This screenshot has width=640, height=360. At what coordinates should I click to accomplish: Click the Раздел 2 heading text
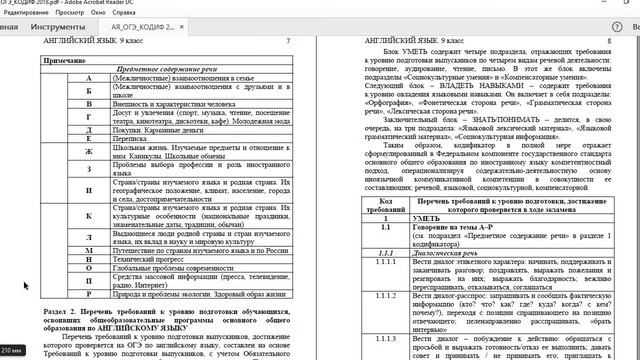click(167, 320)
